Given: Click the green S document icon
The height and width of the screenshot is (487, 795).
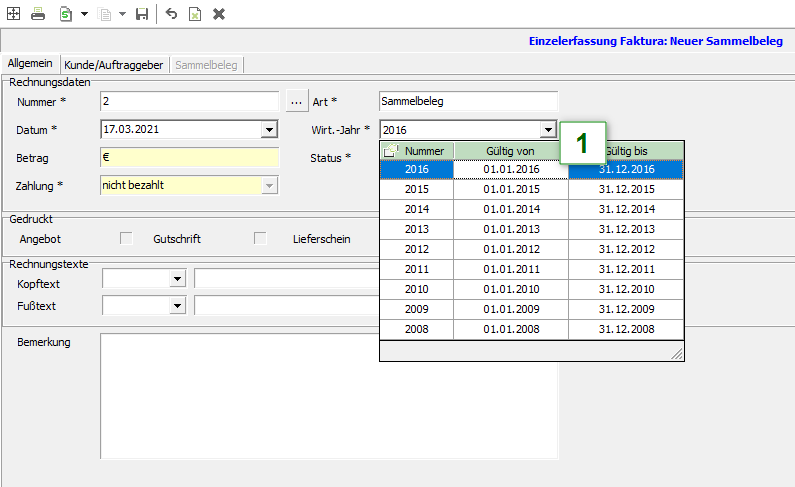Looking at the screenshot, I should [65, 14].
